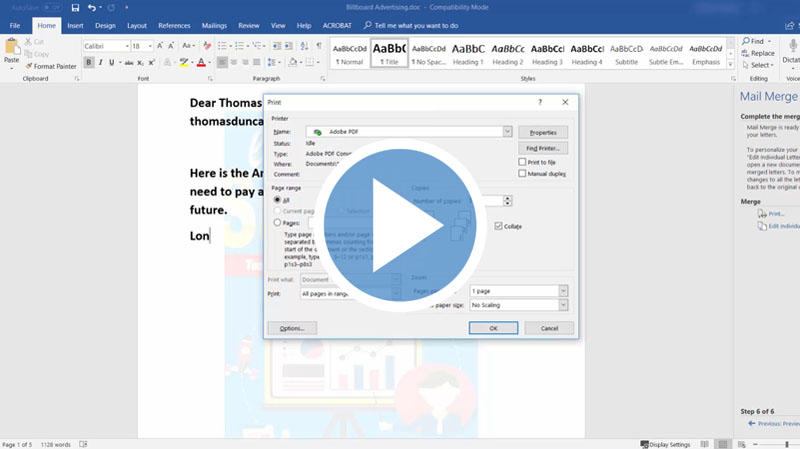Image resolution: width=800 pixels, height=449 pixels.
Task: Open the font size dropdown
Action: (x=151, y=46)
